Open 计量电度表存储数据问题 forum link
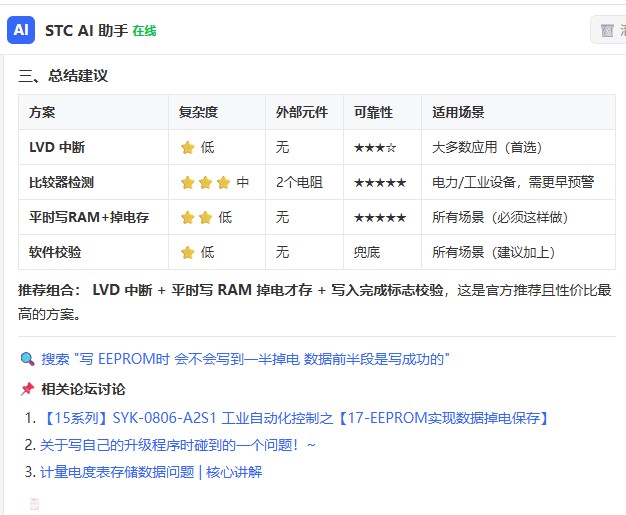 click(x=151, y=472)
